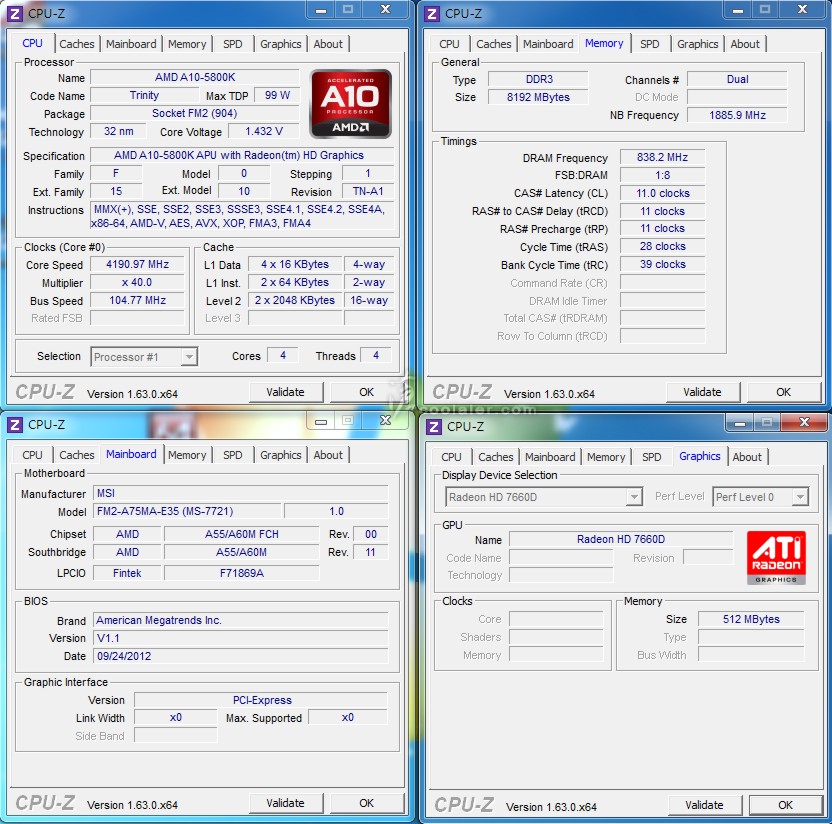Viewport: 832px width, 824px height.
Task: Click the AMD A10 processor logo
Action: click(351, 103)
